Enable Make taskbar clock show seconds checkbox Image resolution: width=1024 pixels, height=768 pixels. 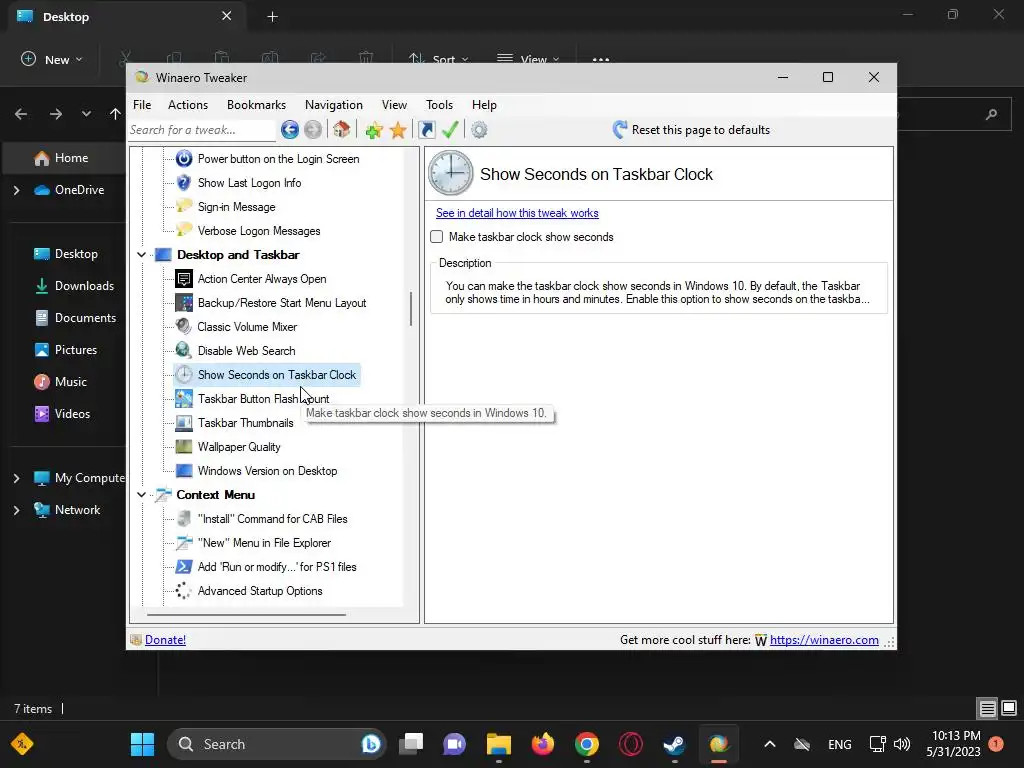(x=437, y=237)
